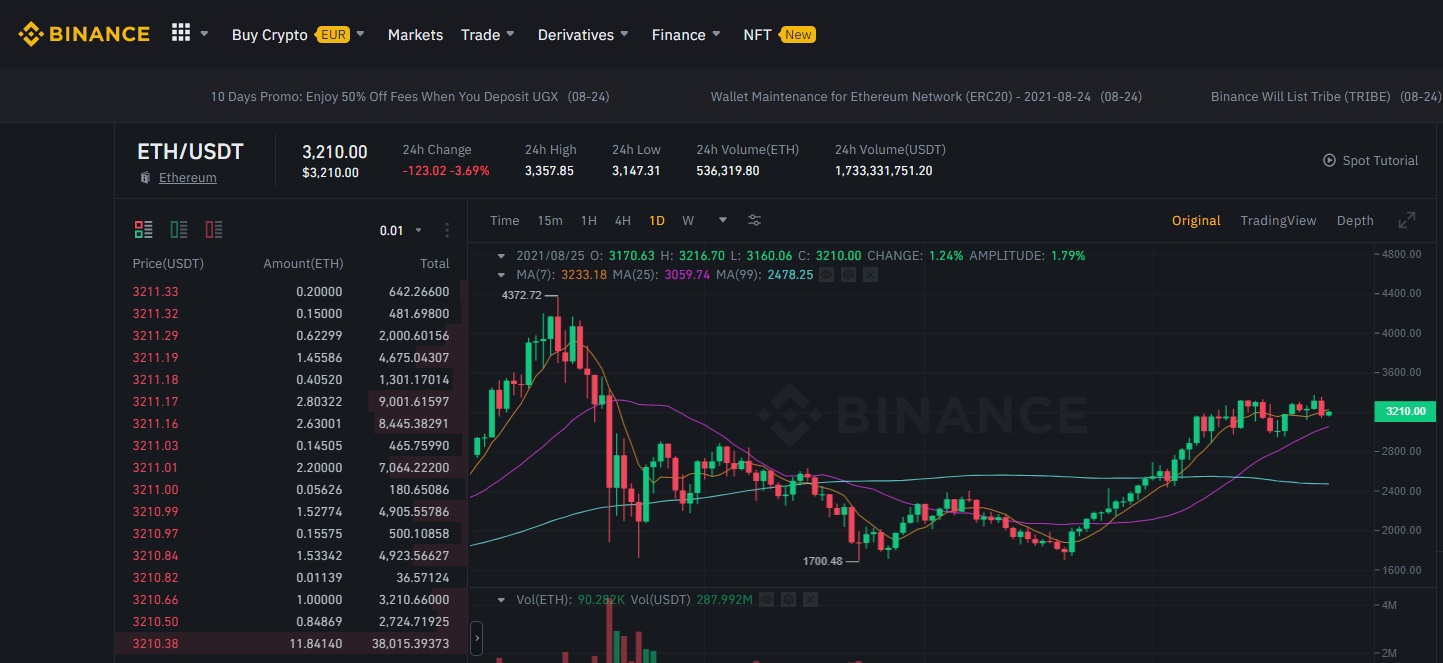Open the Buy Crypto EUR dropdown
This screenshot has height=663, width=1443.
(x=298, y=34)
